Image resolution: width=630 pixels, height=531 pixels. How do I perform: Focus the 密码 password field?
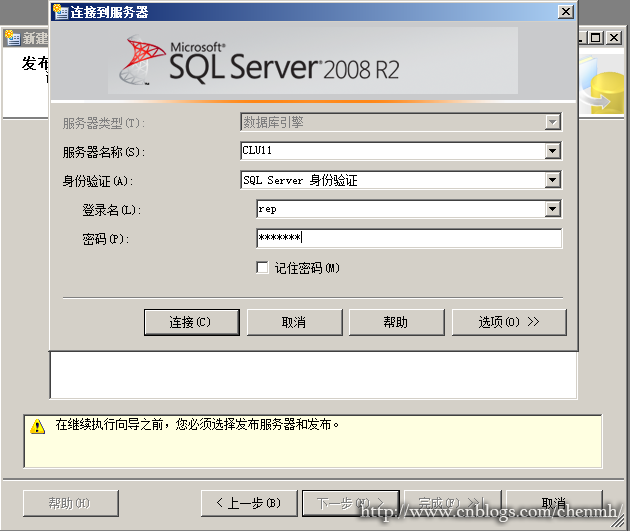[x=408, y=239]
